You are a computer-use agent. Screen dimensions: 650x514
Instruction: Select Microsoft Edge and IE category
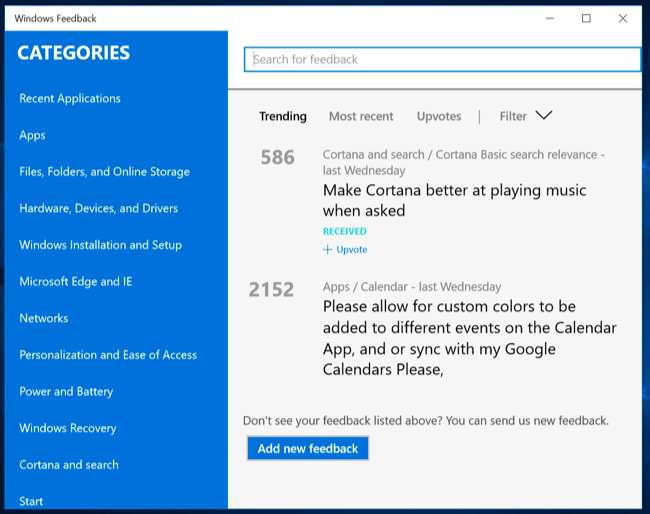click(x=76, y=282)
